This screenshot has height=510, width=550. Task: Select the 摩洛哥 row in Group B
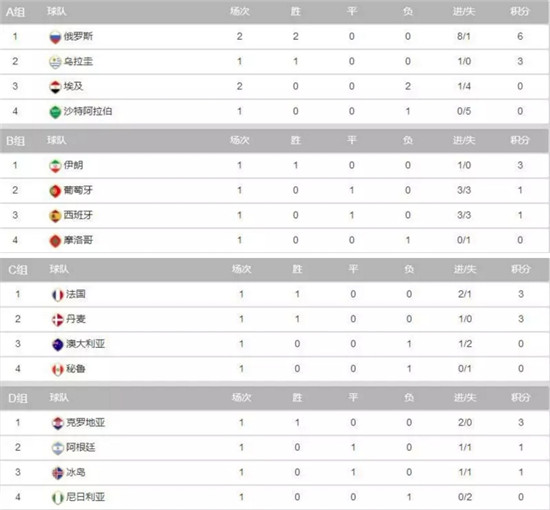point(274,240)
